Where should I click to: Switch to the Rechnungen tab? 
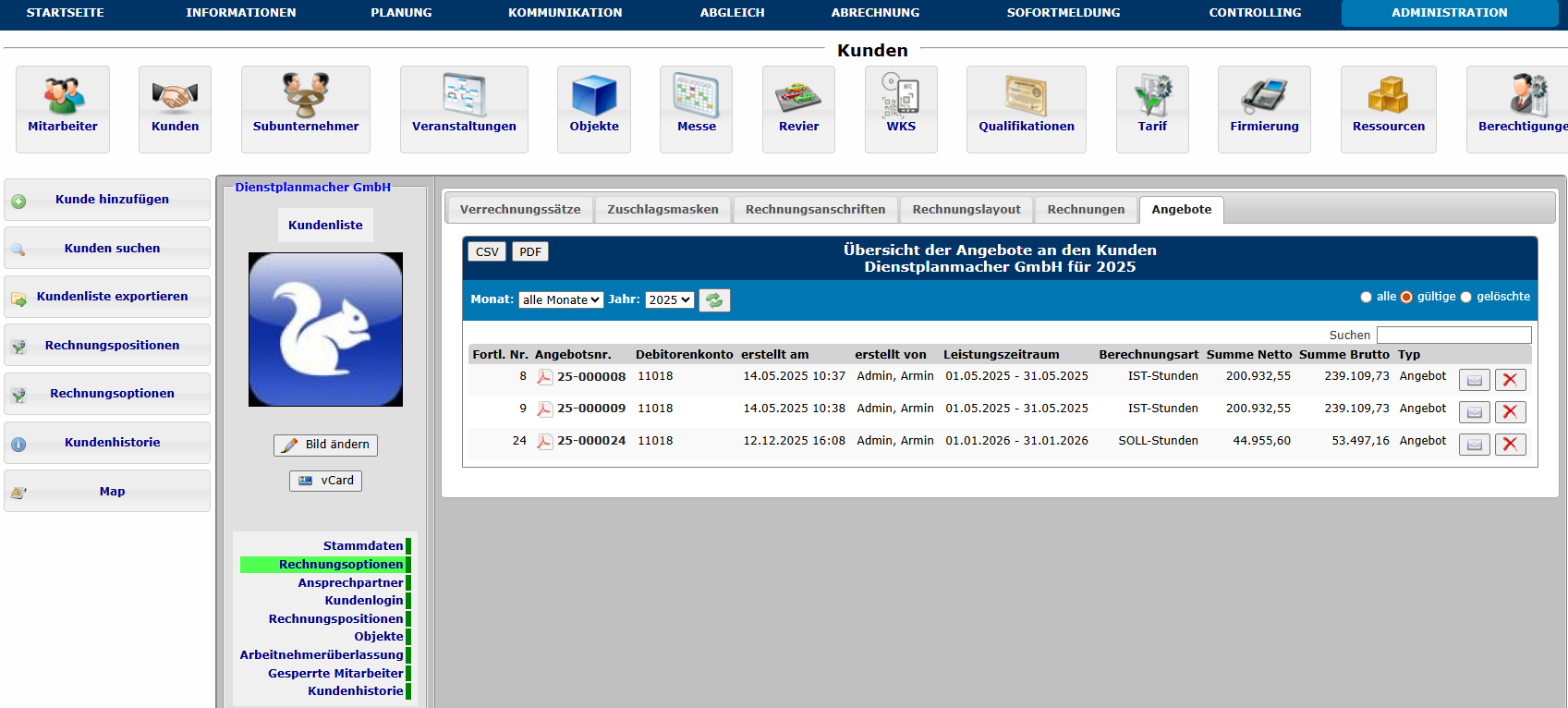point(1086,210)
